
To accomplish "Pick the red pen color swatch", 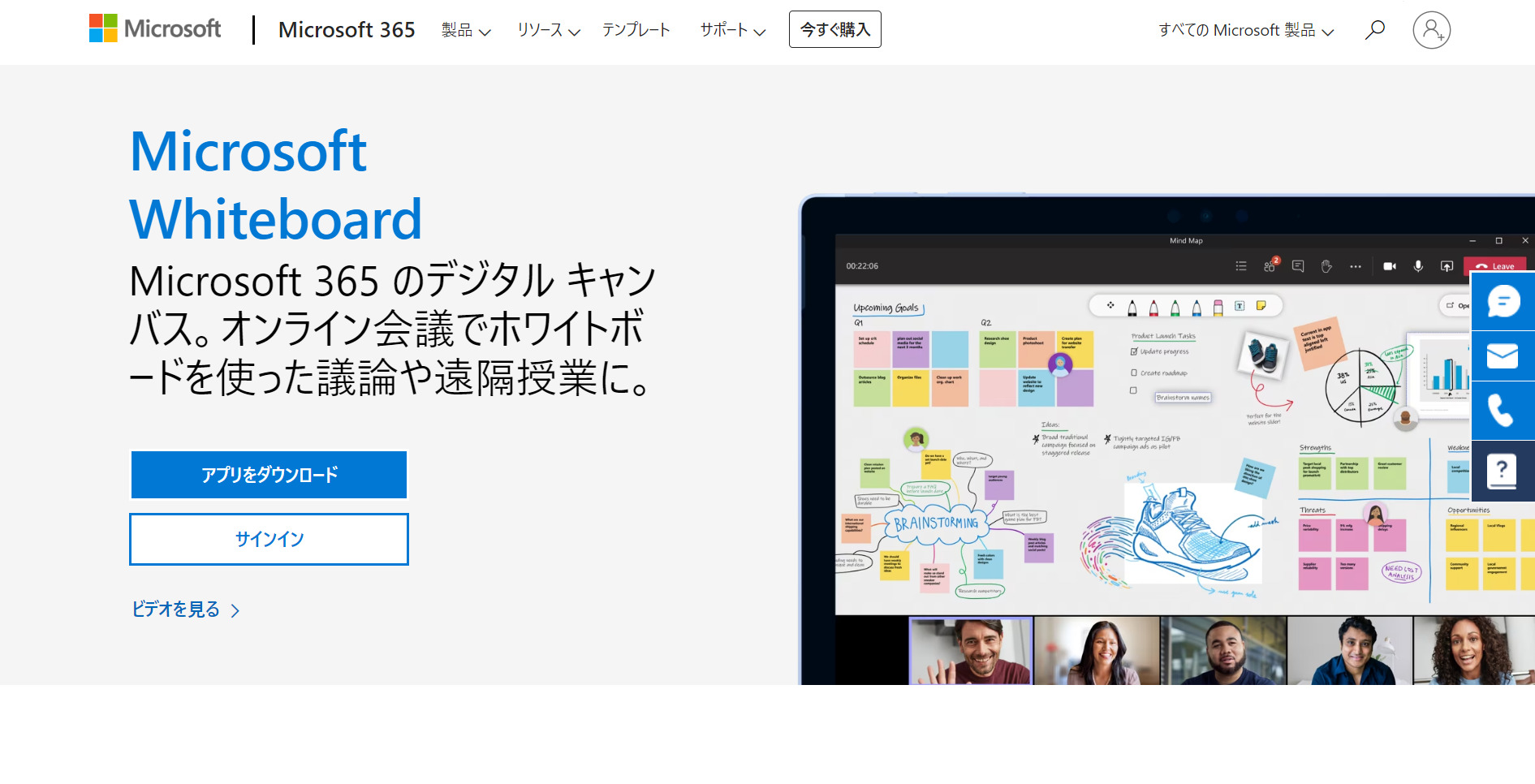I will tap(1153, 307).
